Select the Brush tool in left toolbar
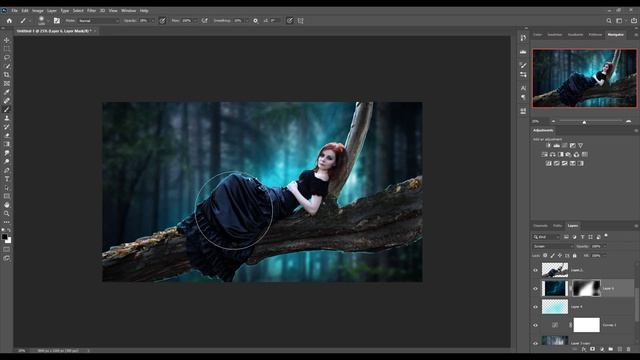640x360 pixels. [7, 109]
